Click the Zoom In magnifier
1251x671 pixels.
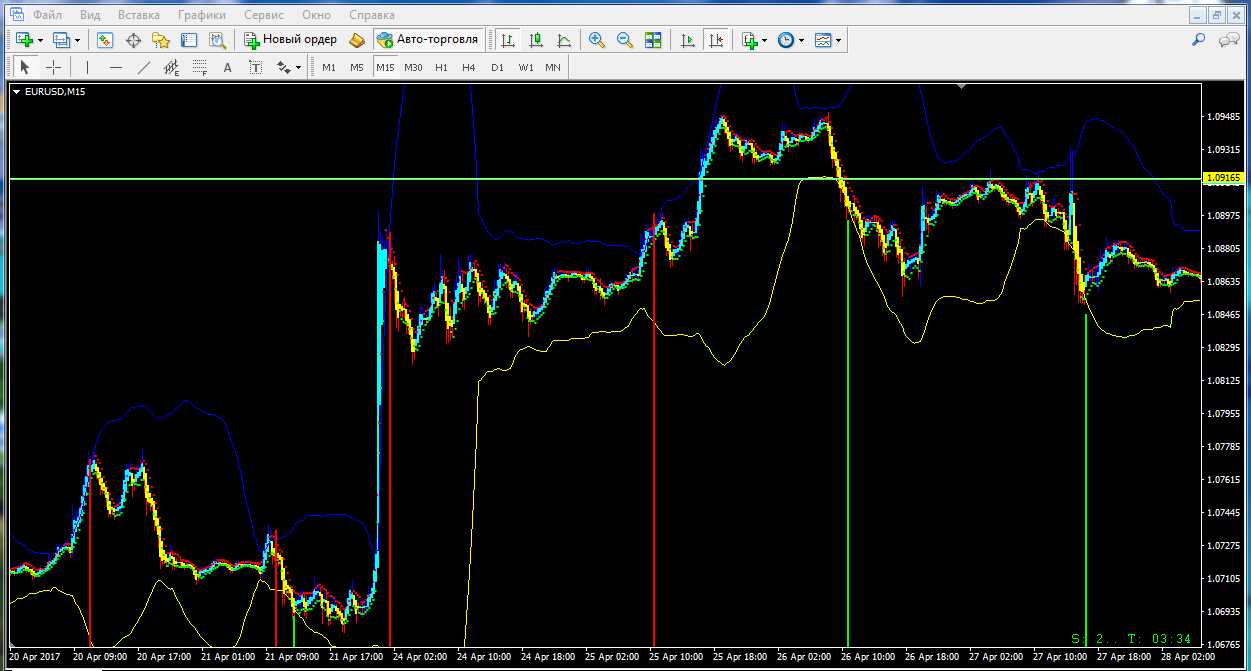[597, 40]
